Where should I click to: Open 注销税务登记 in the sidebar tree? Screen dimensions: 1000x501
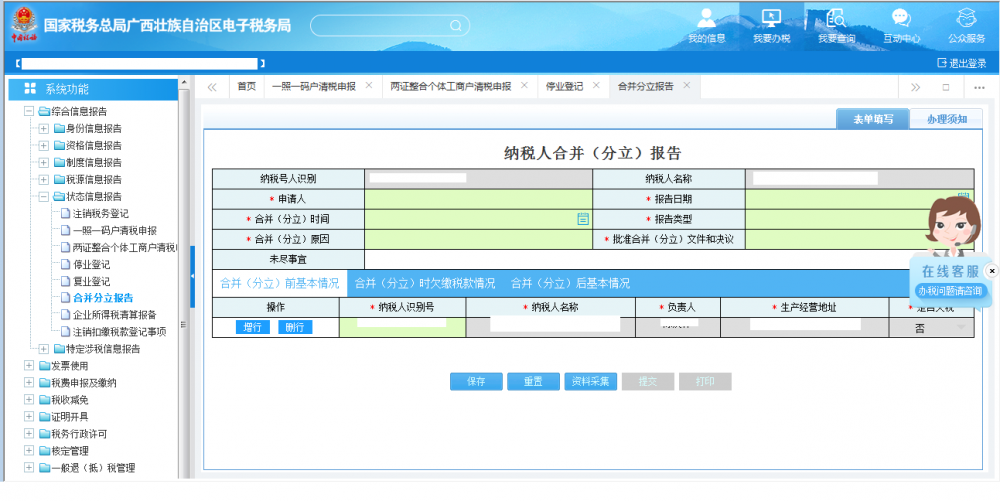(x=100, y=213)
